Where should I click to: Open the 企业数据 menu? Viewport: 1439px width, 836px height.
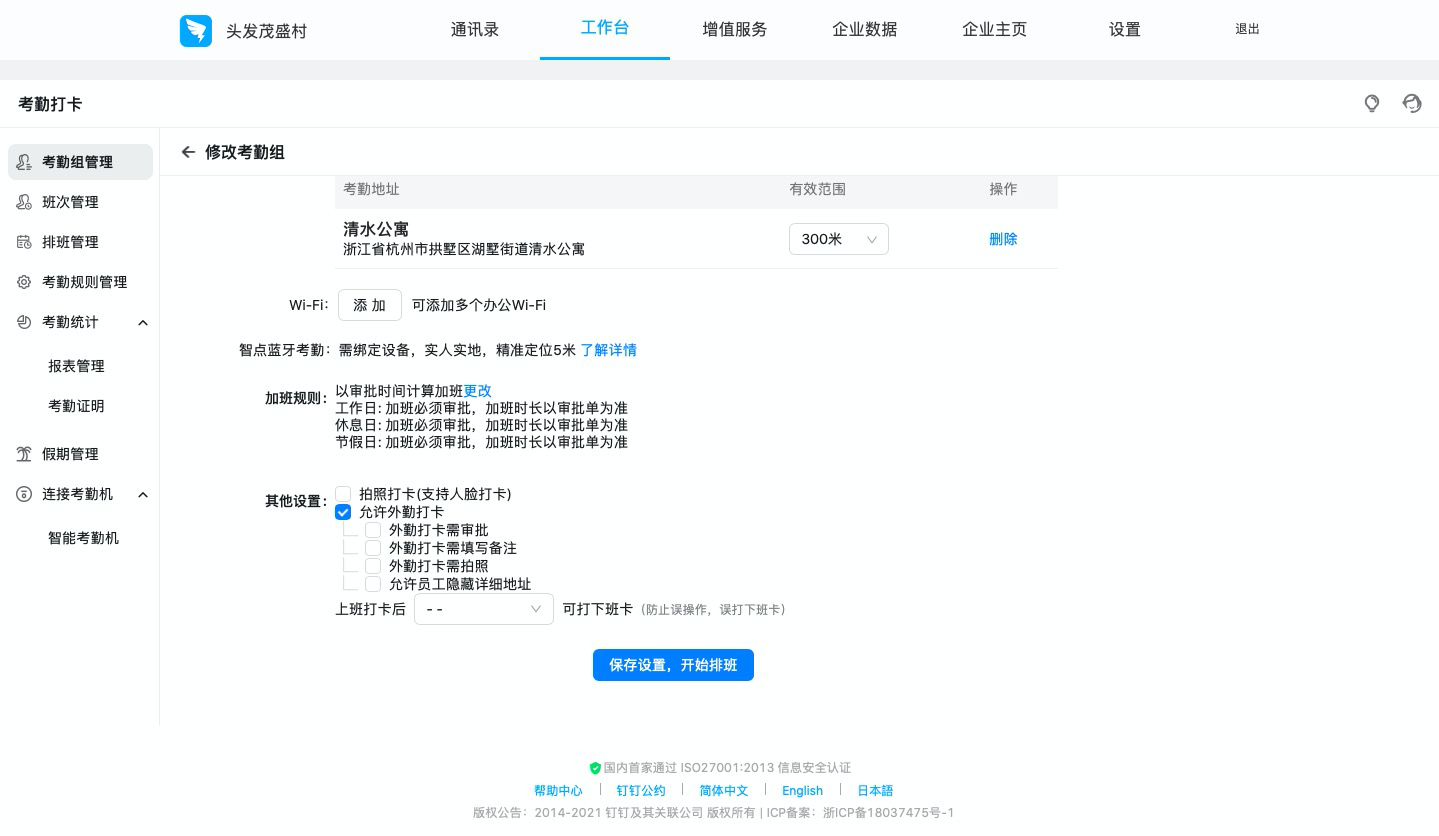pos(864,29)
